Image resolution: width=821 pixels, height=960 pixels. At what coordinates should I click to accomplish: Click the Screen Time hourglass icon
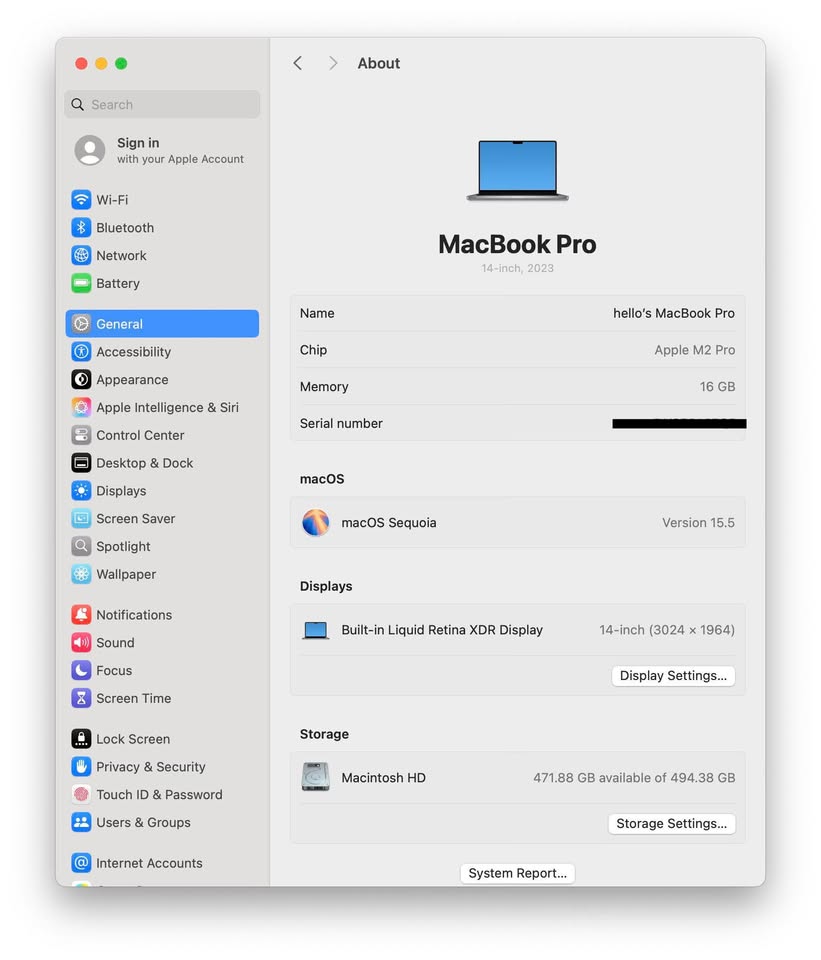81,698
